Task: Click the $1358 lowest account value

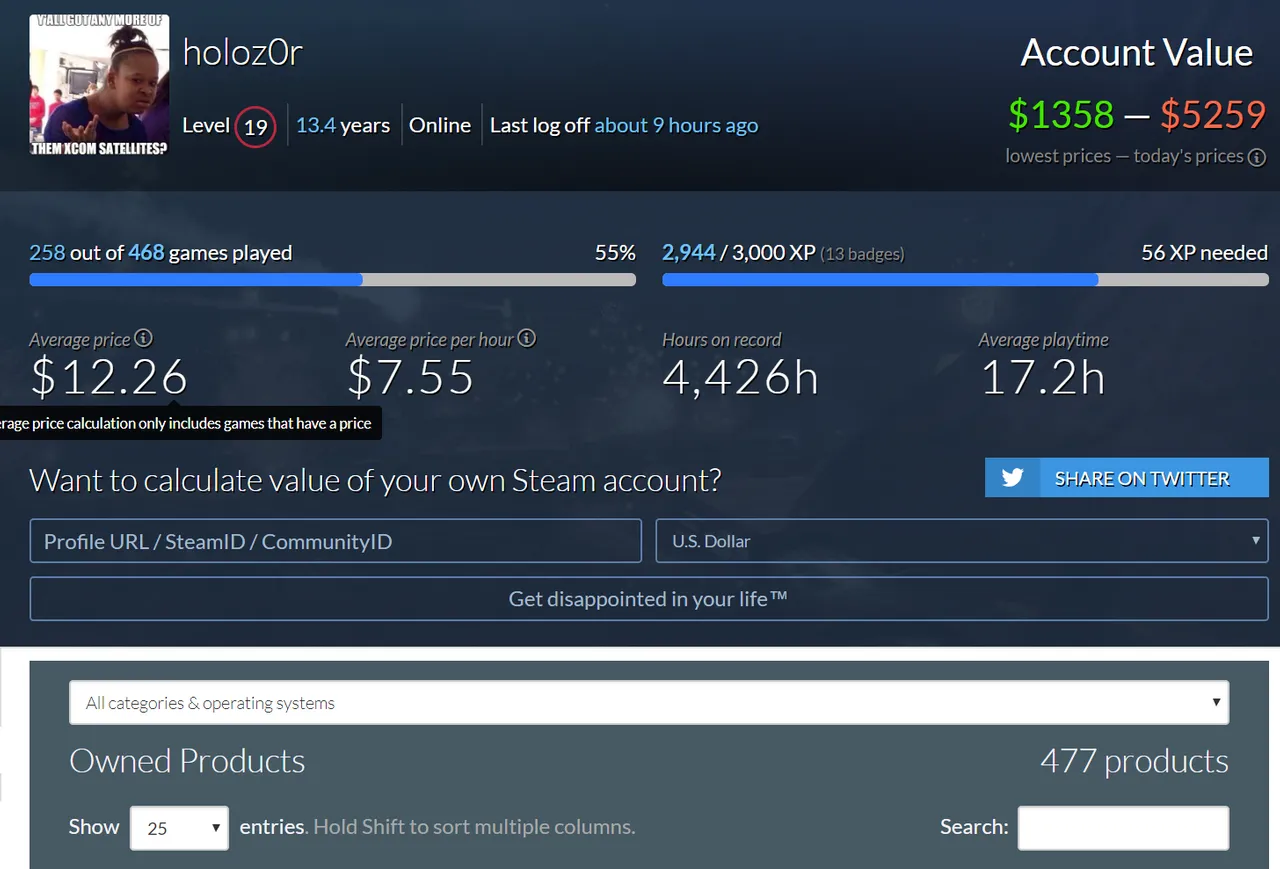Action: click(x=1060, y=115)
